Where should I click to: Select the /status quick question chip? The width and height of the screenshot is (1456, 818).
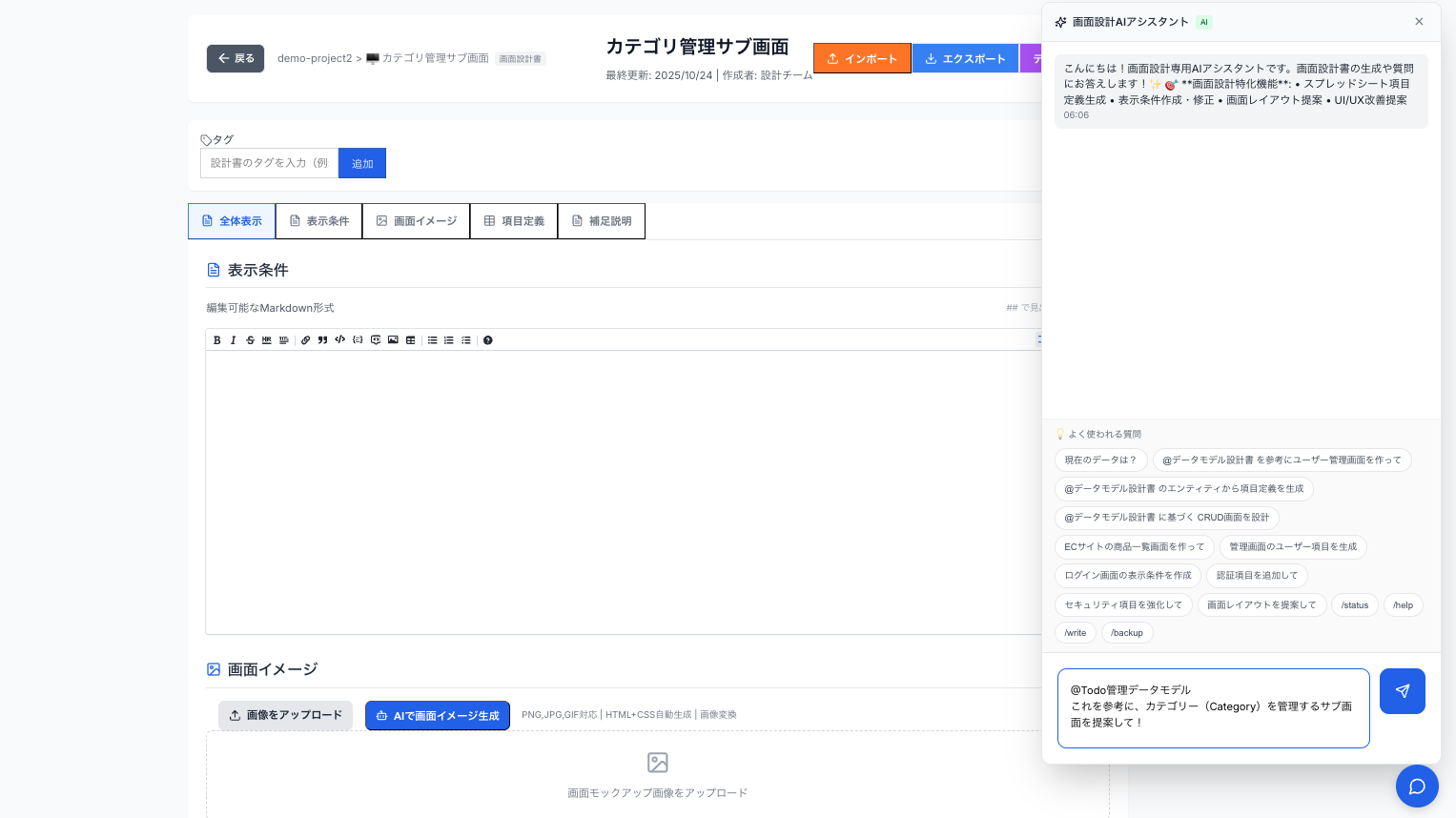[1354, 604]
